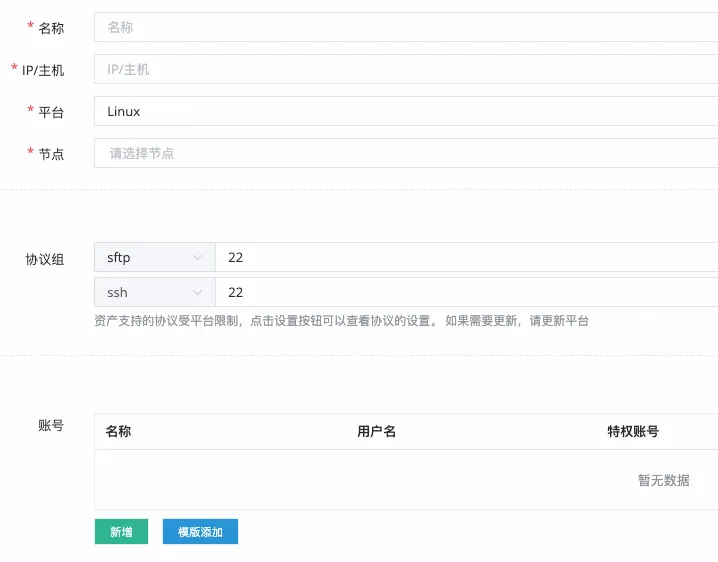Click the chevron arrow beside ssh

197,293
